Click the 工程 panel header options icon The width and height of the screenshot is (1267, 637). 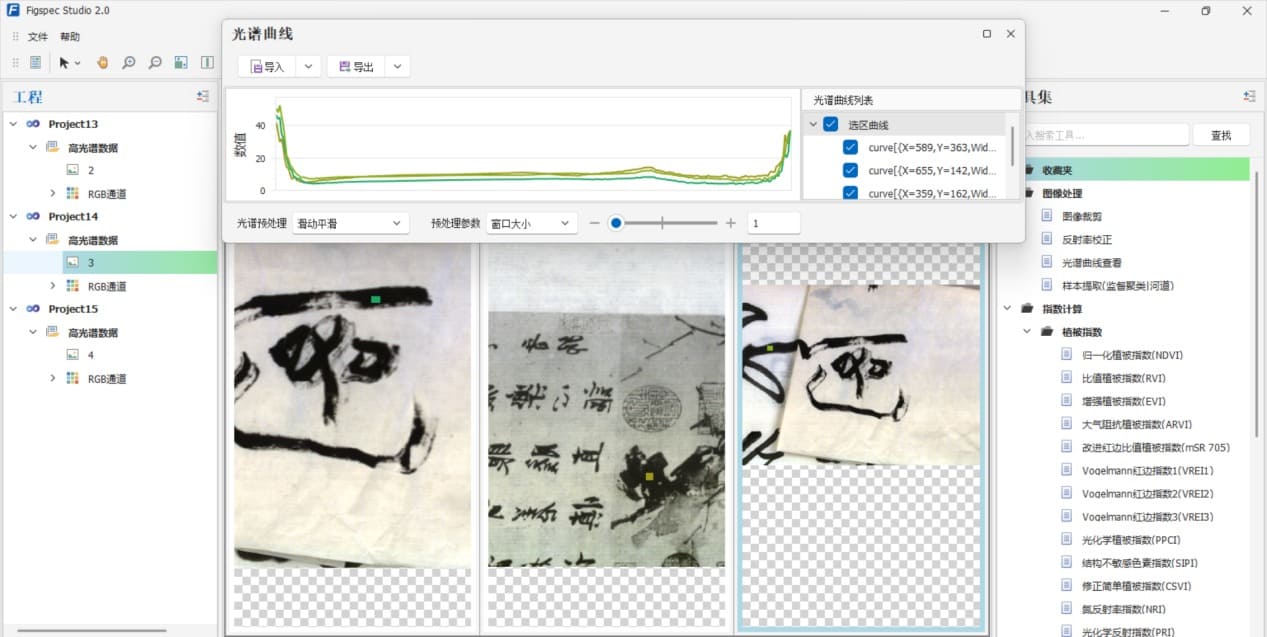[x=203, y=96]
